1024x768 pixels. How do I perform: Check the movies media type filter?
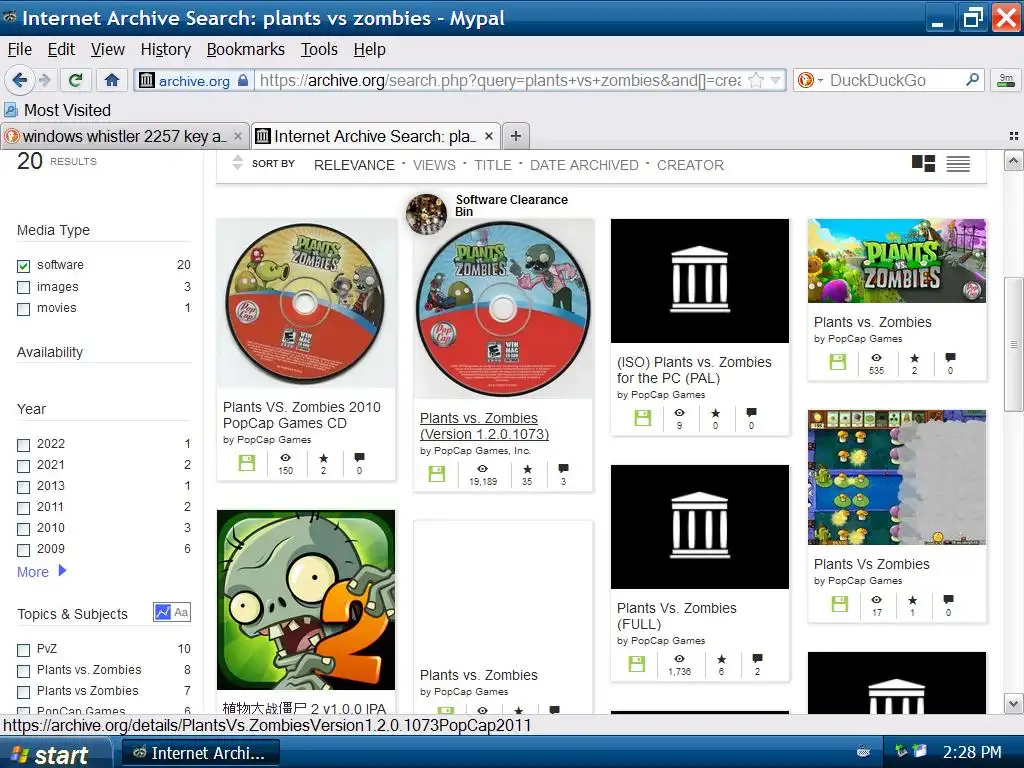click(24, 309)
